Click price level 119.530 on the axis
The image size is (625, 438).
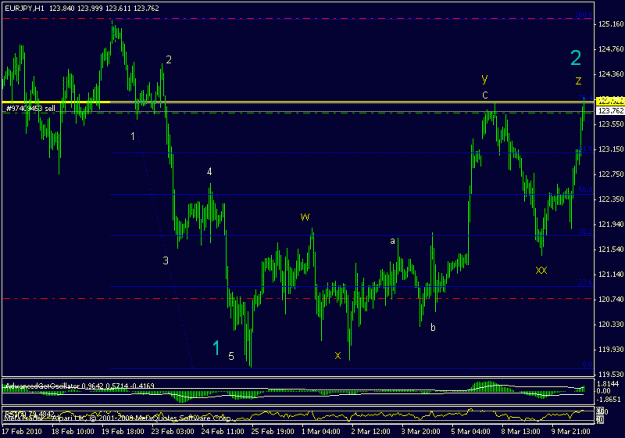[611, 375]
